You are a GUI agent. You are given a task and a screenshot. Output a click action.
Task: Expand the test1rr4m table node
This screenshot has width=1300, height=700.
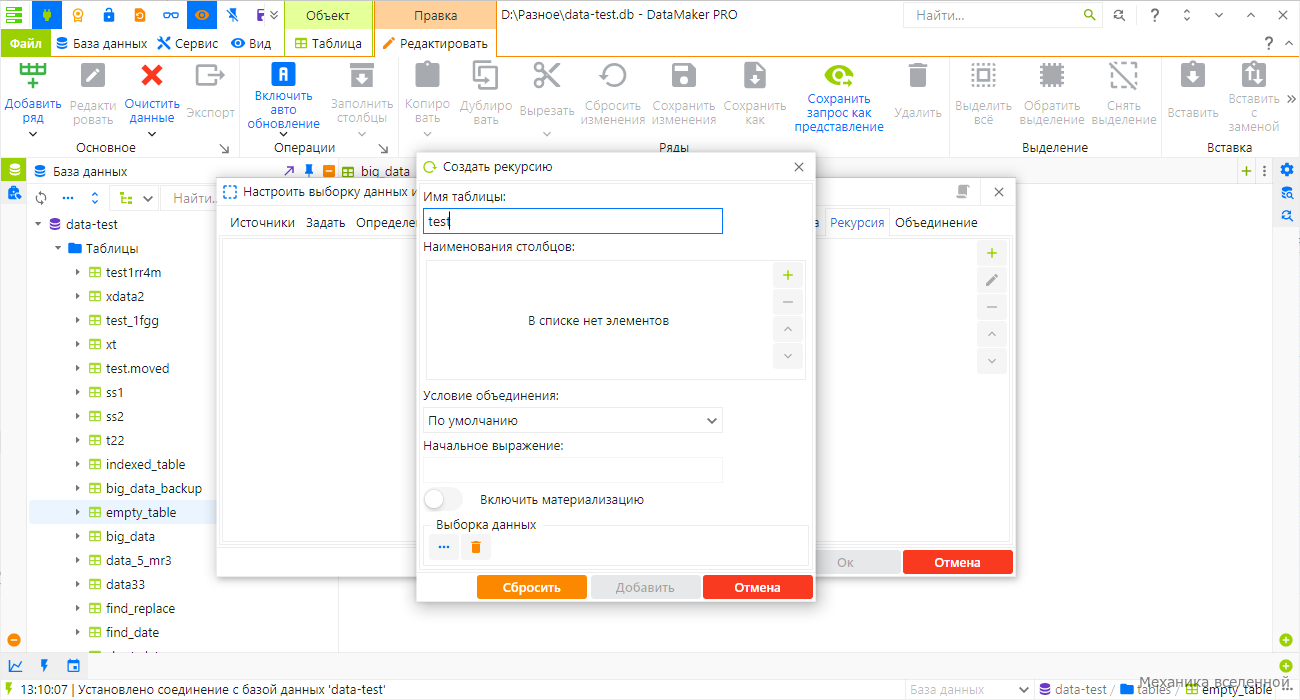pyautogui.click(x=77, y=272)
